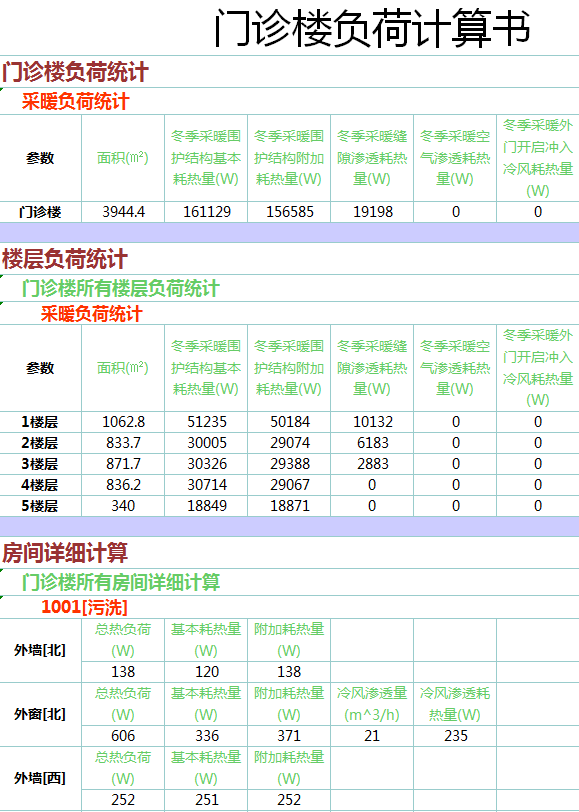Click the 1楼层 row label
The height and width of the screenshot is (812, 579).
pos(40,422)
